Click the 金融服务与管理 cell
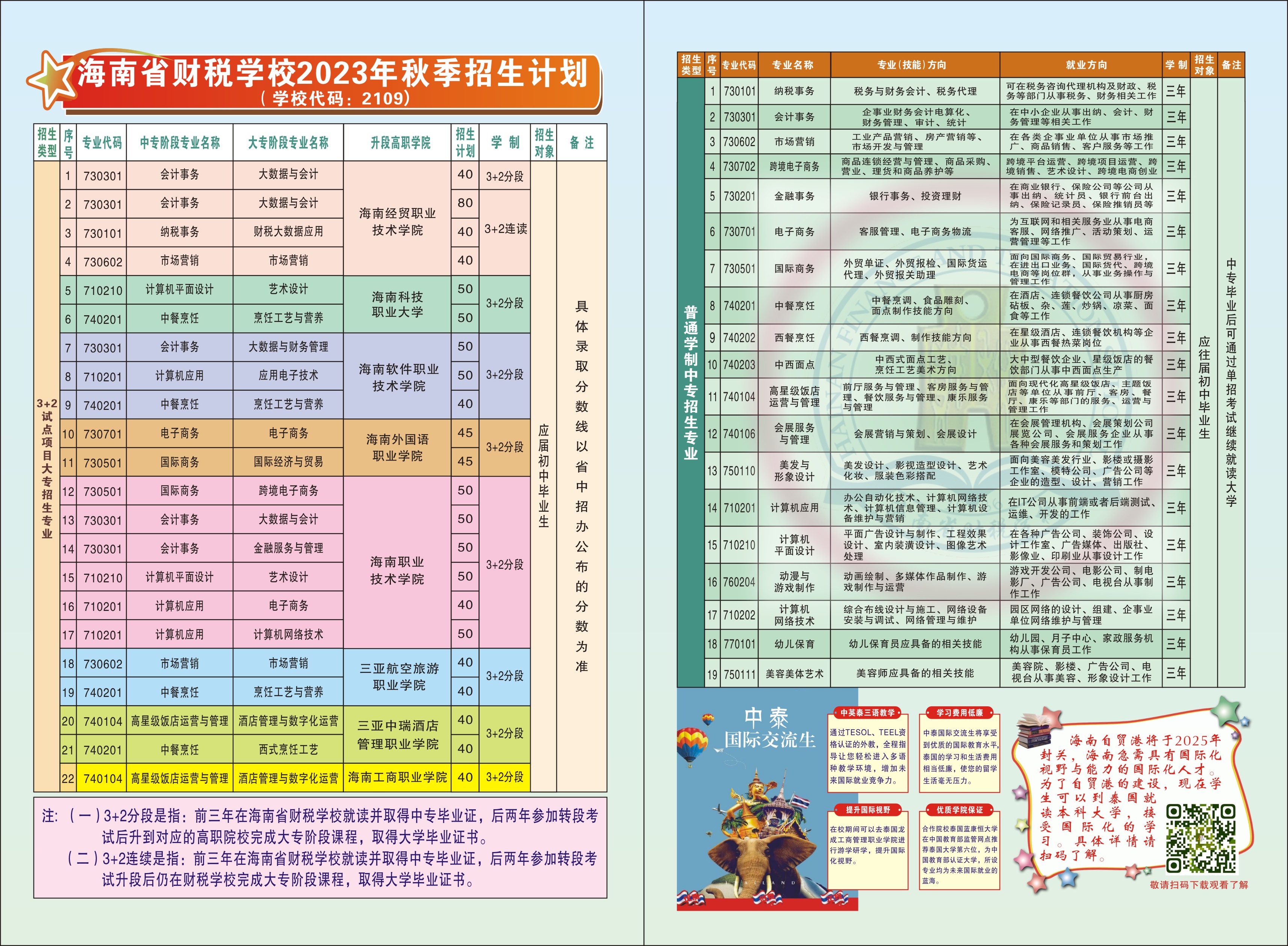The image size is (1288, 946). click(x=288, y=548)
